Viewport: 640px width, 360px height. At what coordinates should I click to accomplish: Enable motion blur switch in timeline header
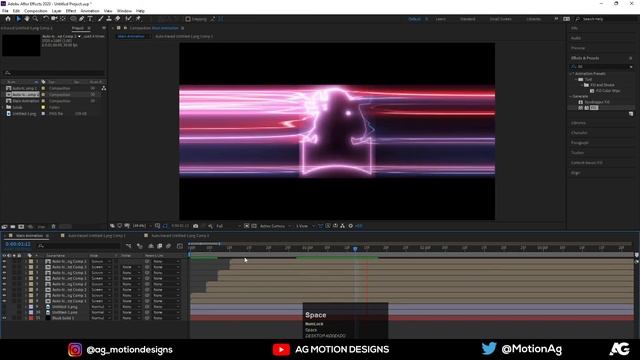click(x=168, y=246)
